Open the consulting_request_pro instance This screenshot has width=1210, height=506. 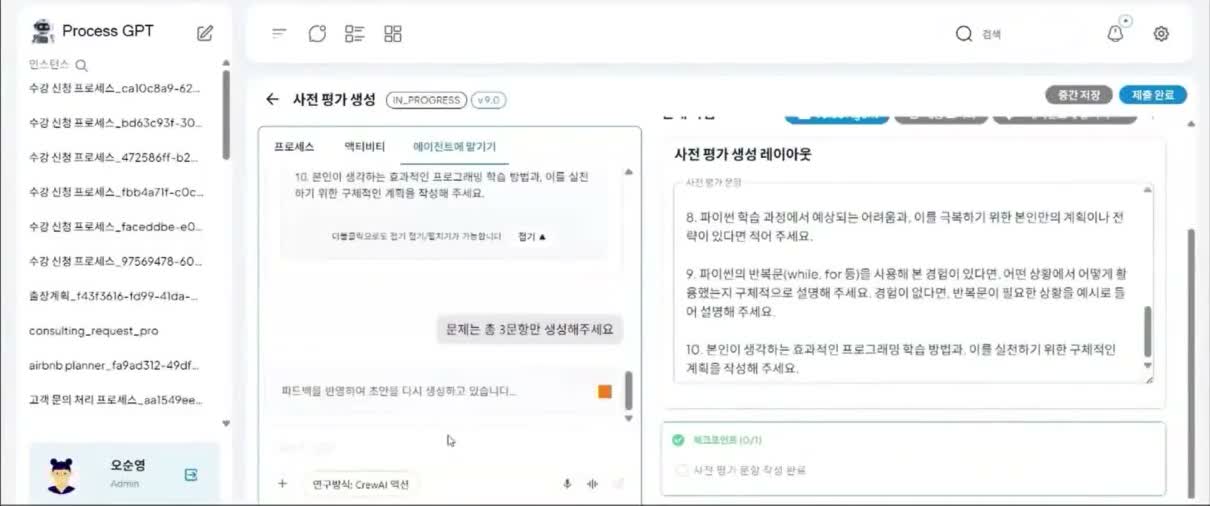[94, 330]
